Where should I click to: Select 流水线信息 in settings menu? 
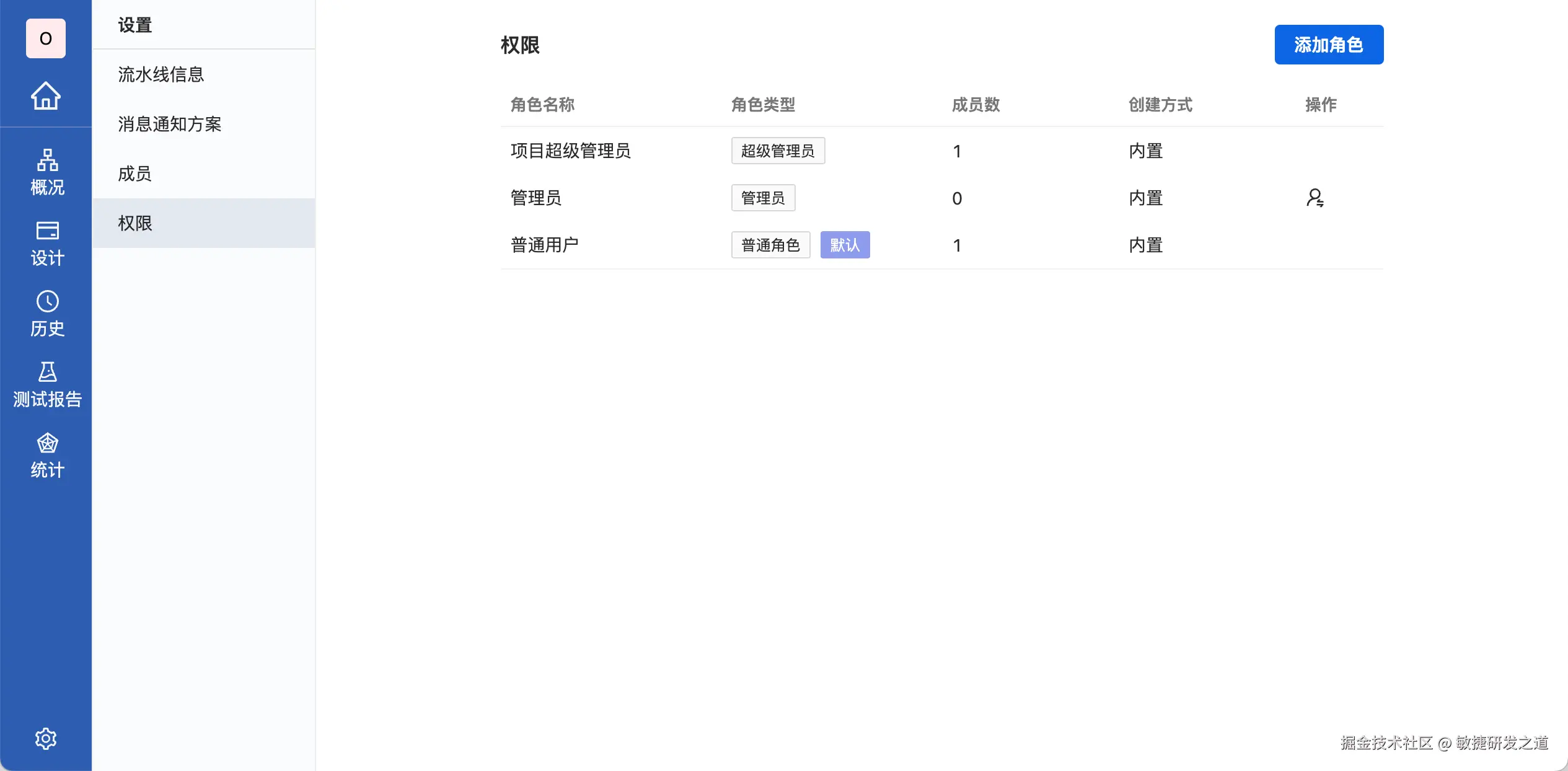coord(161,74)
